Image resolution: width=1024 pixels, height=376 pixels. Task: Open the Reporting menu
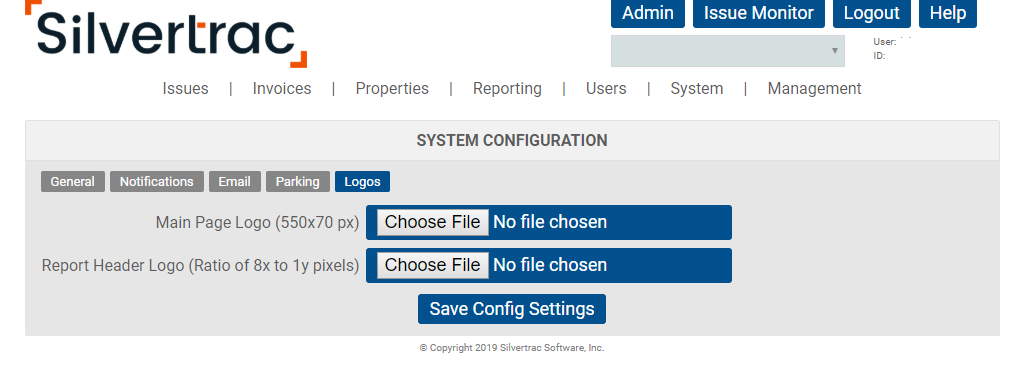(507, 89)
